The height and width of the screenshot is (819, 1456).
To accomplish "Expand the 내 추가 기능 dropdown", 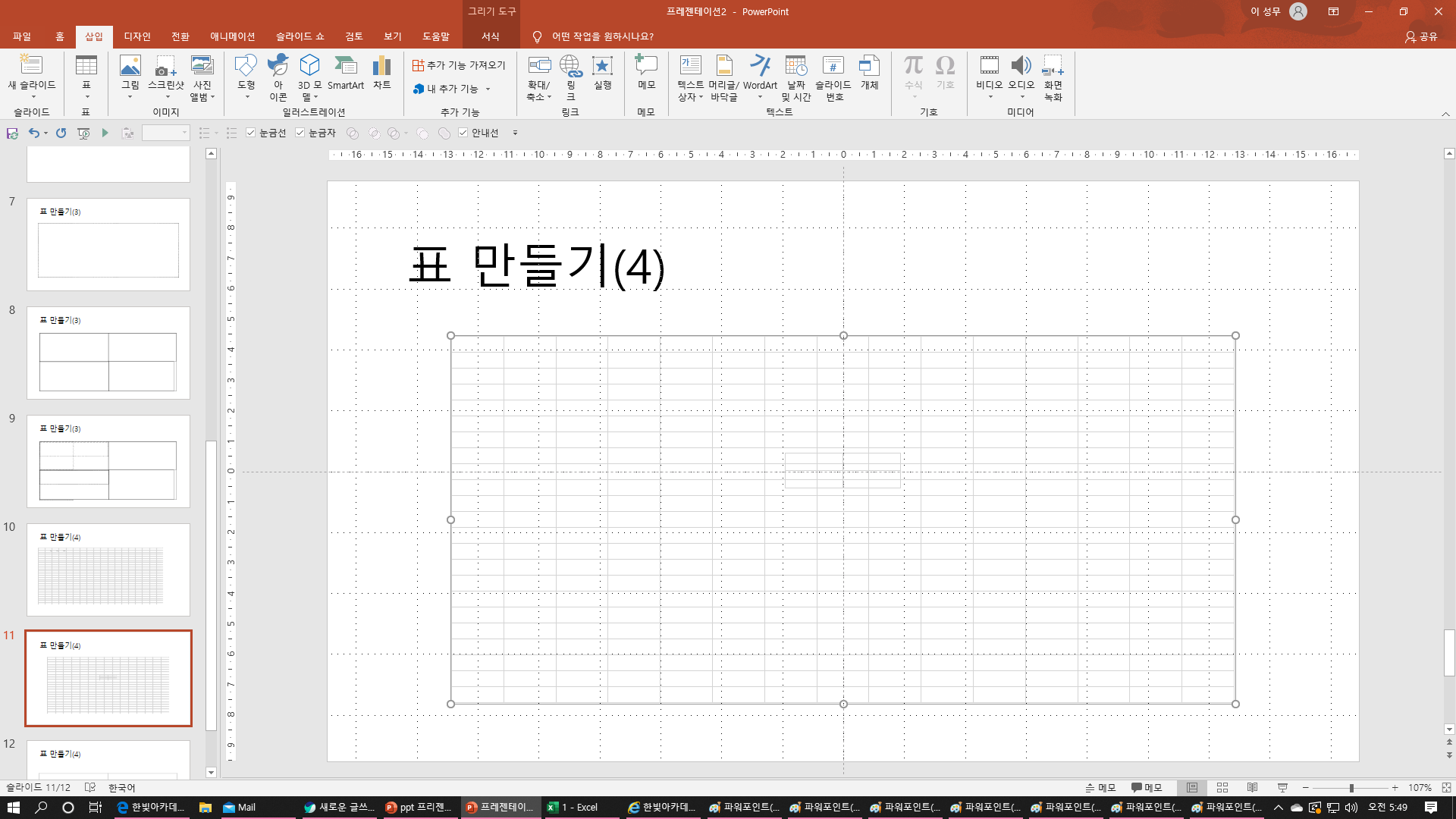I will pos(488,89).
